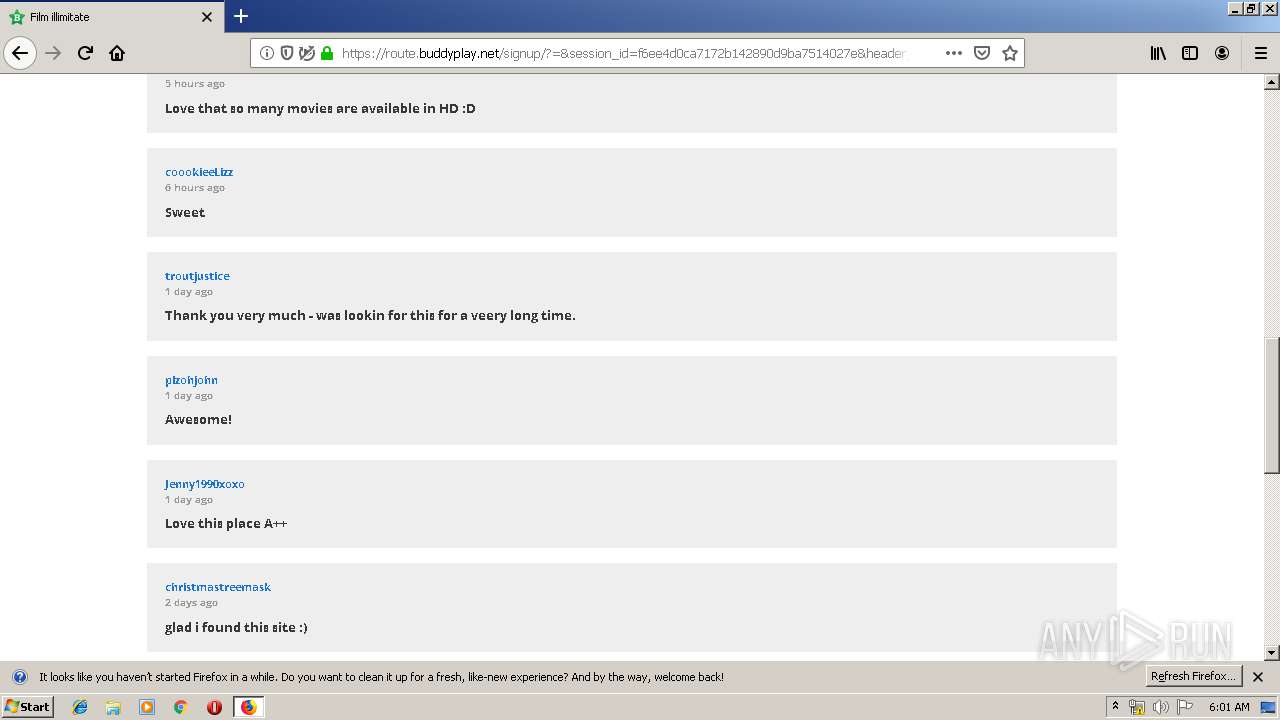Go back to the previous page
This screenshot has height=720, width=1280.
20,53
